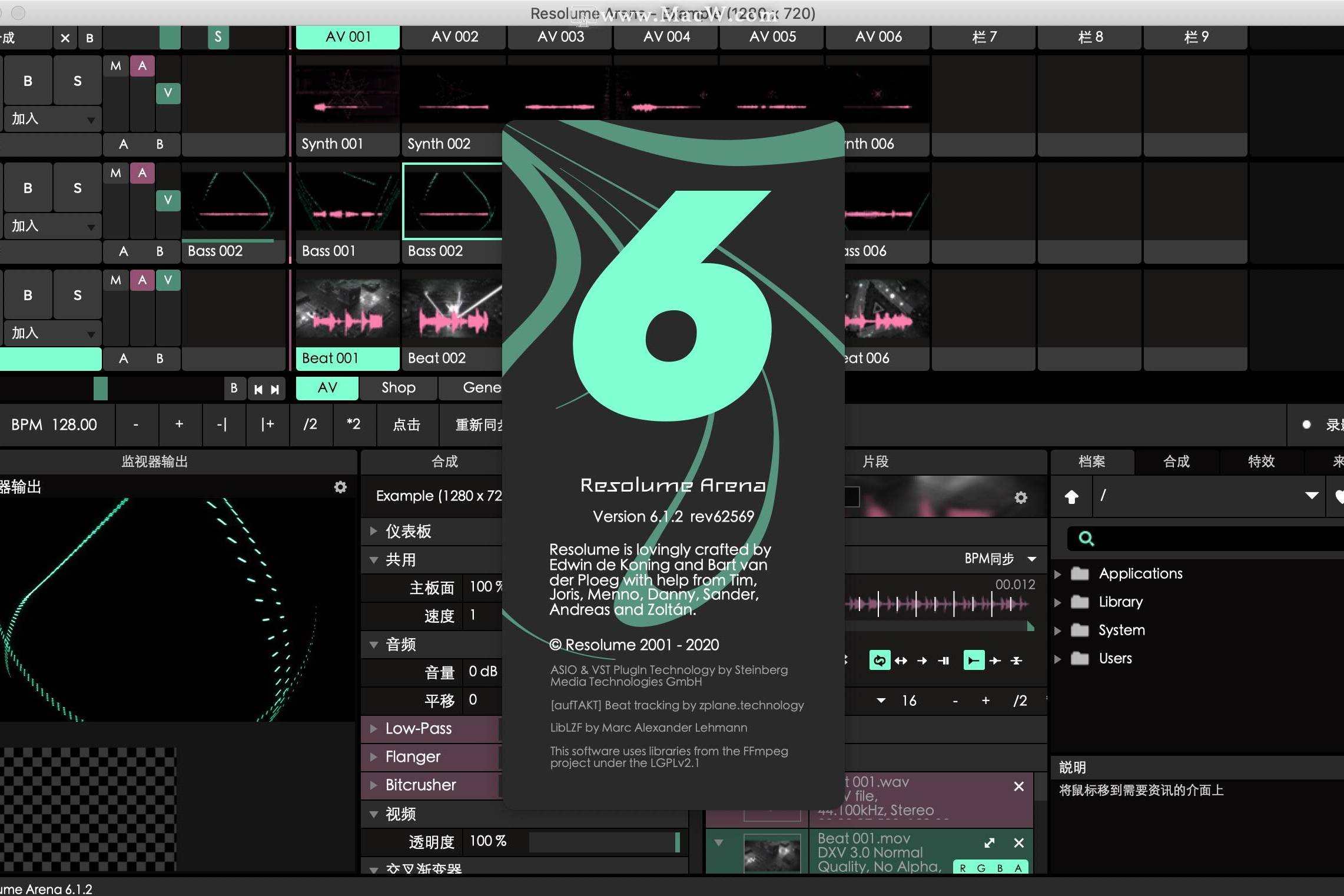Image resolution: width=1344 pixels, height=896 pixels.
Task: Switch to 合成 tab in browser panel
Action: coord(1177,462)
